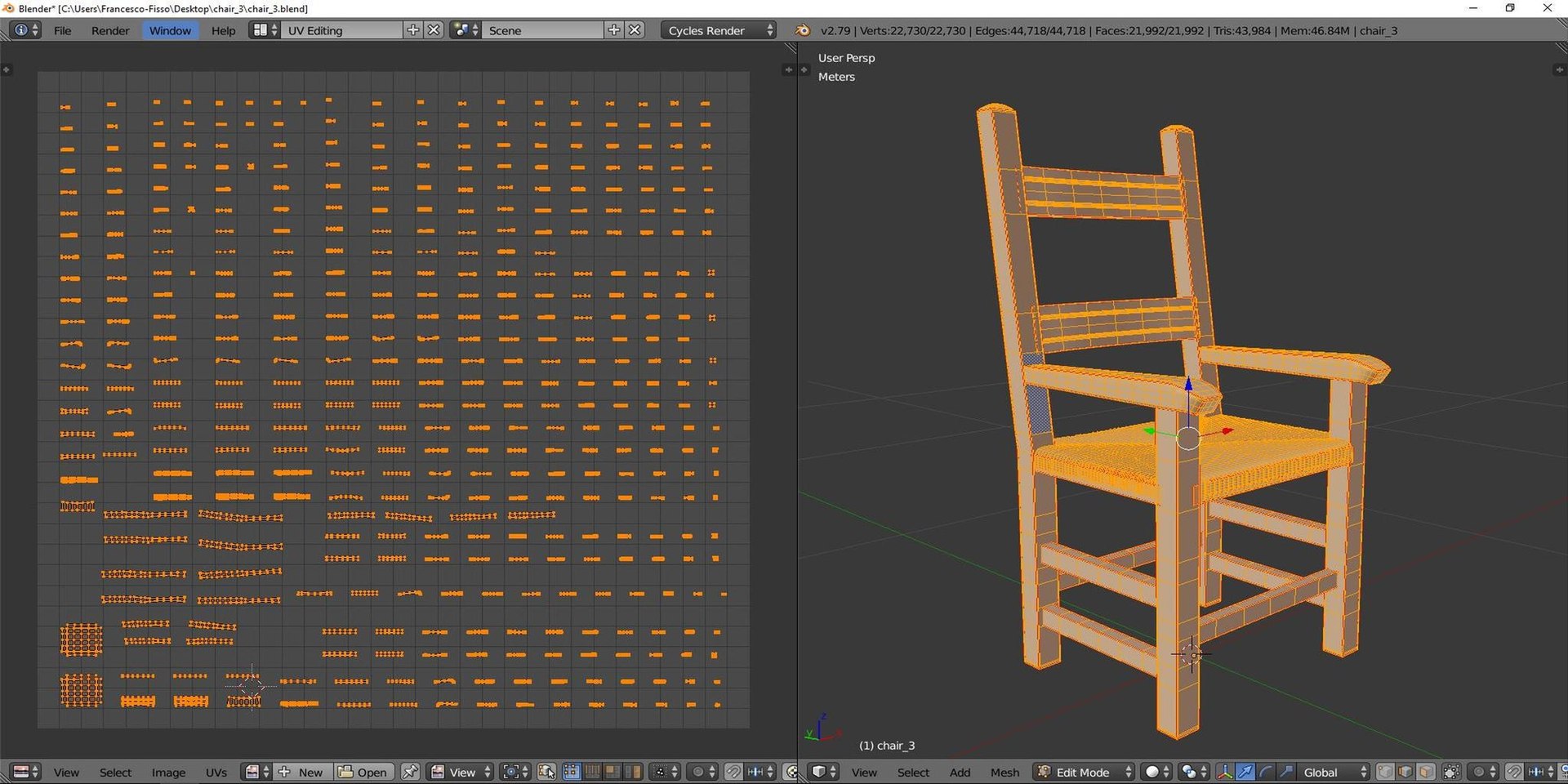This screenshot has width=1568, height=784.
Task: Delete the UV Editing screen layout
Action: point(434,30)
